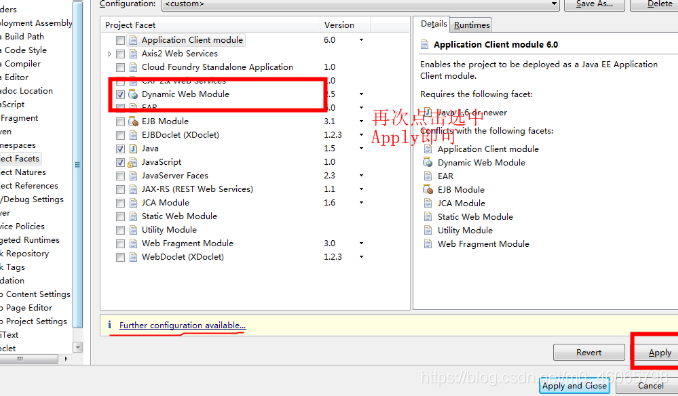The image size is (678, 396).
Task: Open version dropdown for Java facet
Action: [361, 148]
